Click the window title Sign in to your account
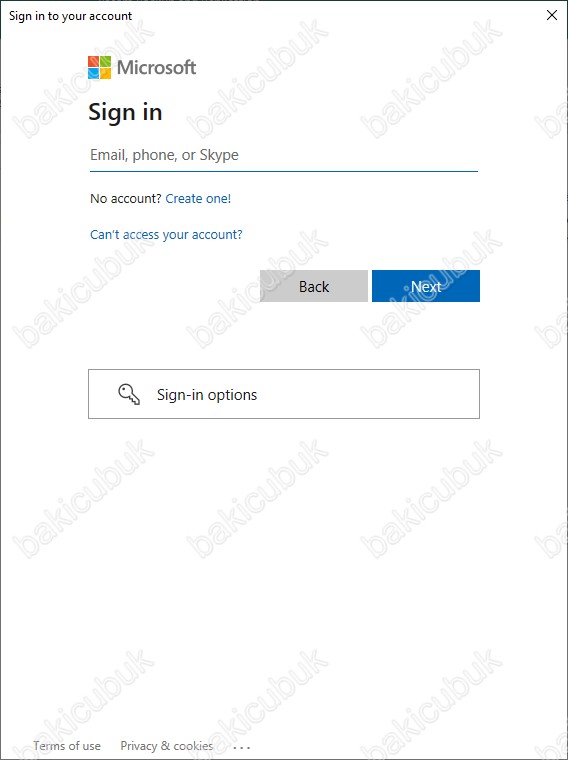 (71, 16)
